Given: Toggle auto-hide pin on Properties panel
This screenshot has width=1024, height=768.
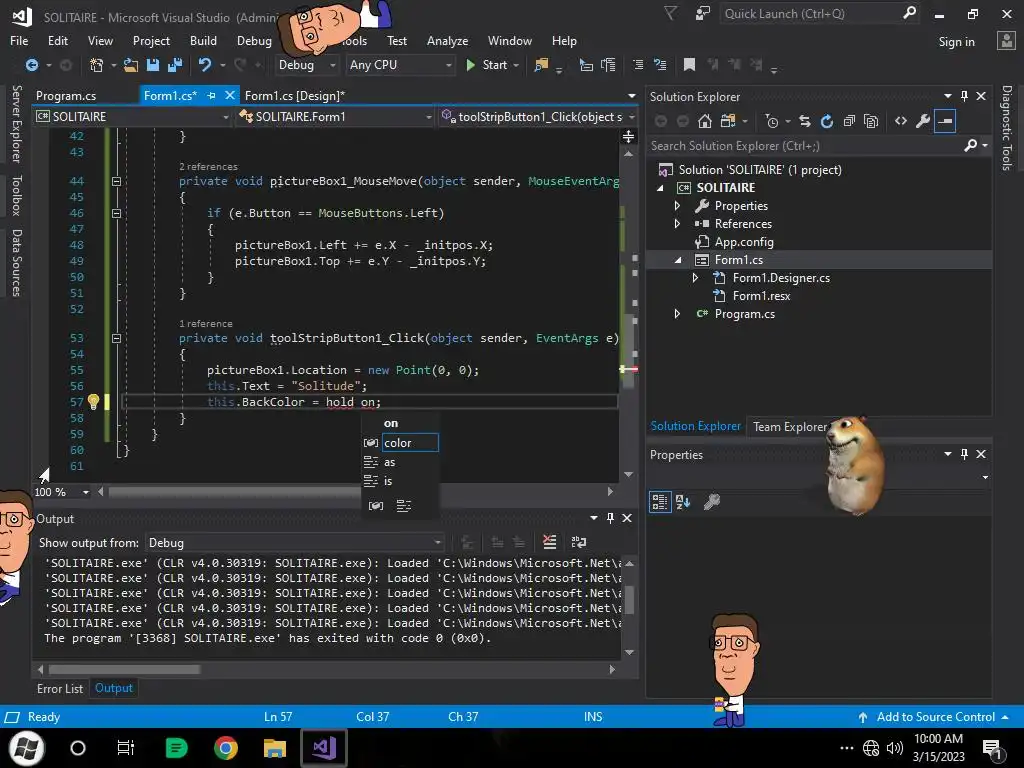Looking at the screenshot, I should 965,454.
